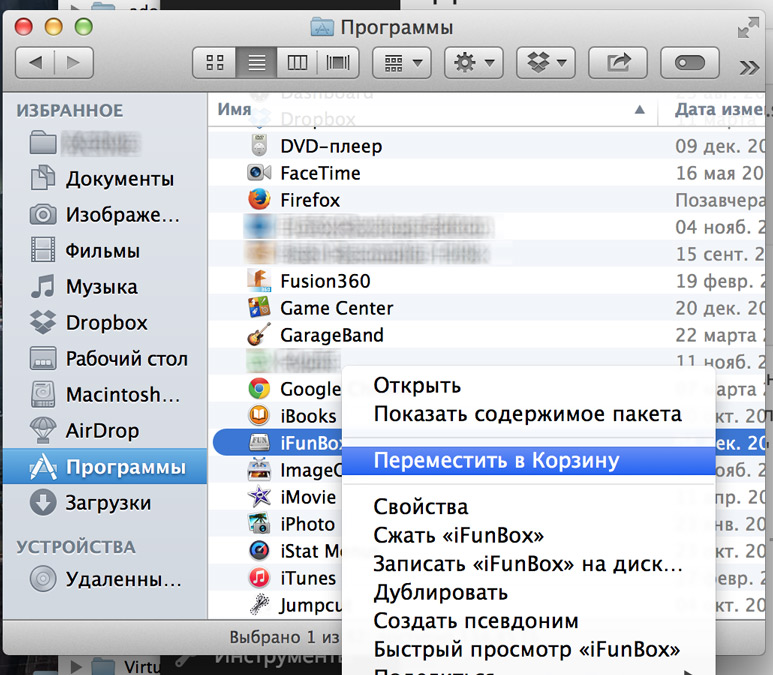The width and height of the screenshot is (773, 675).
Task: Switch to icon view mode
Action: 215,63
